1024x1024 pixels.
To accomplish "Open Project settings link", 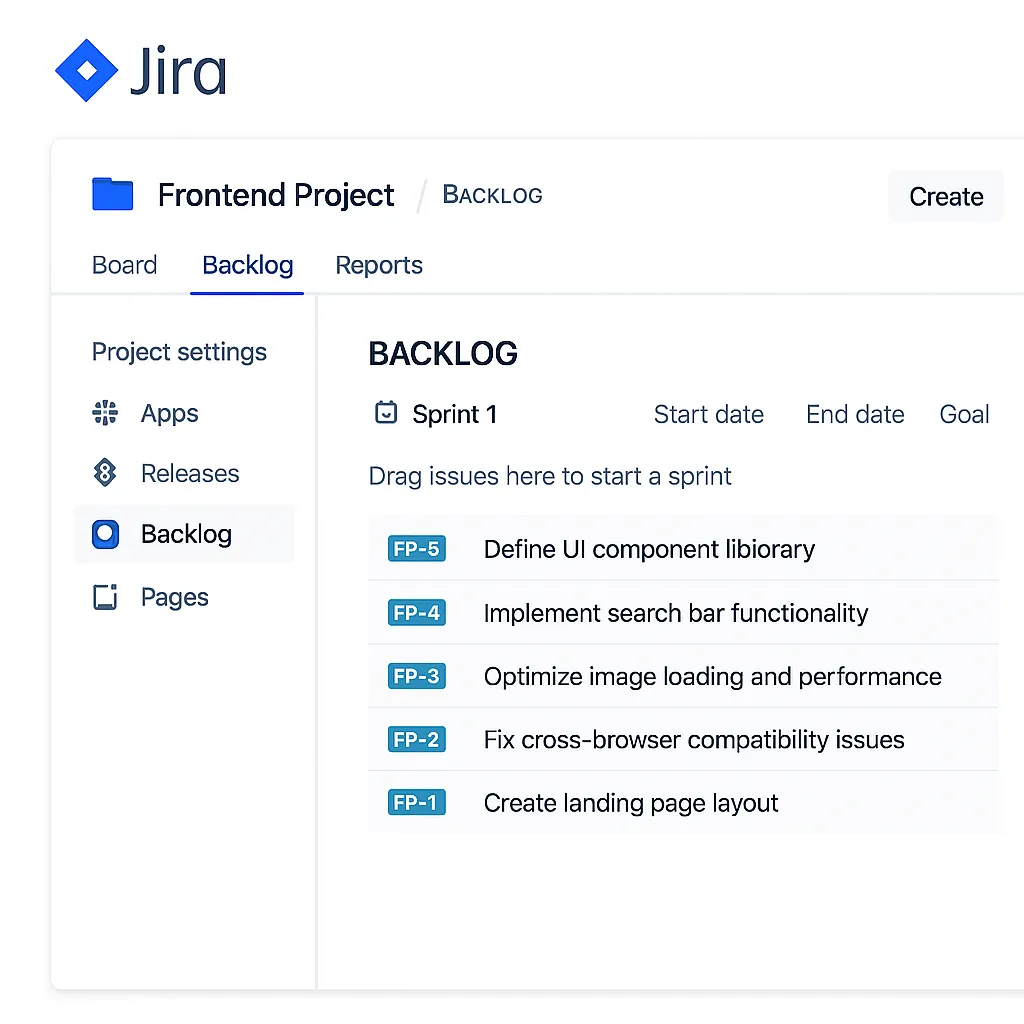I will point(179,352).
